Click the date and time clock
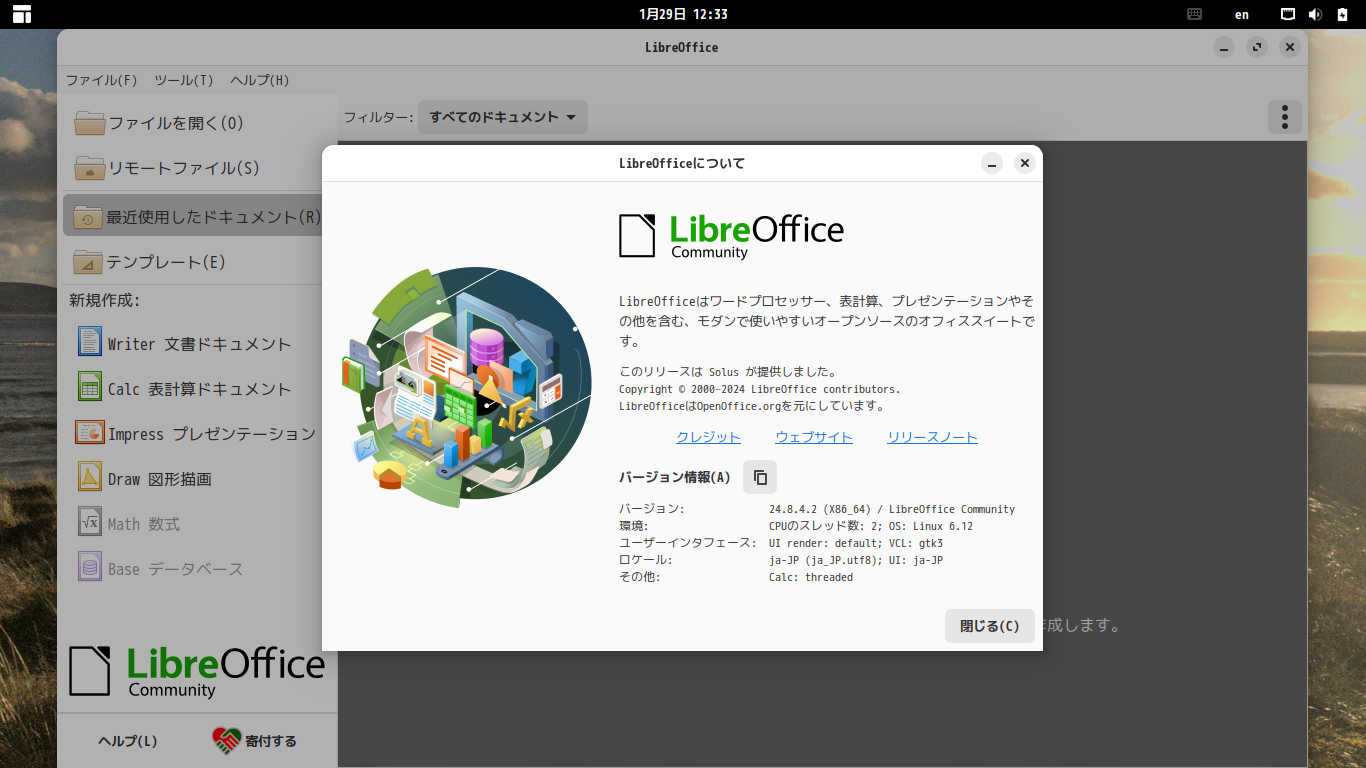 click(683, 14)
